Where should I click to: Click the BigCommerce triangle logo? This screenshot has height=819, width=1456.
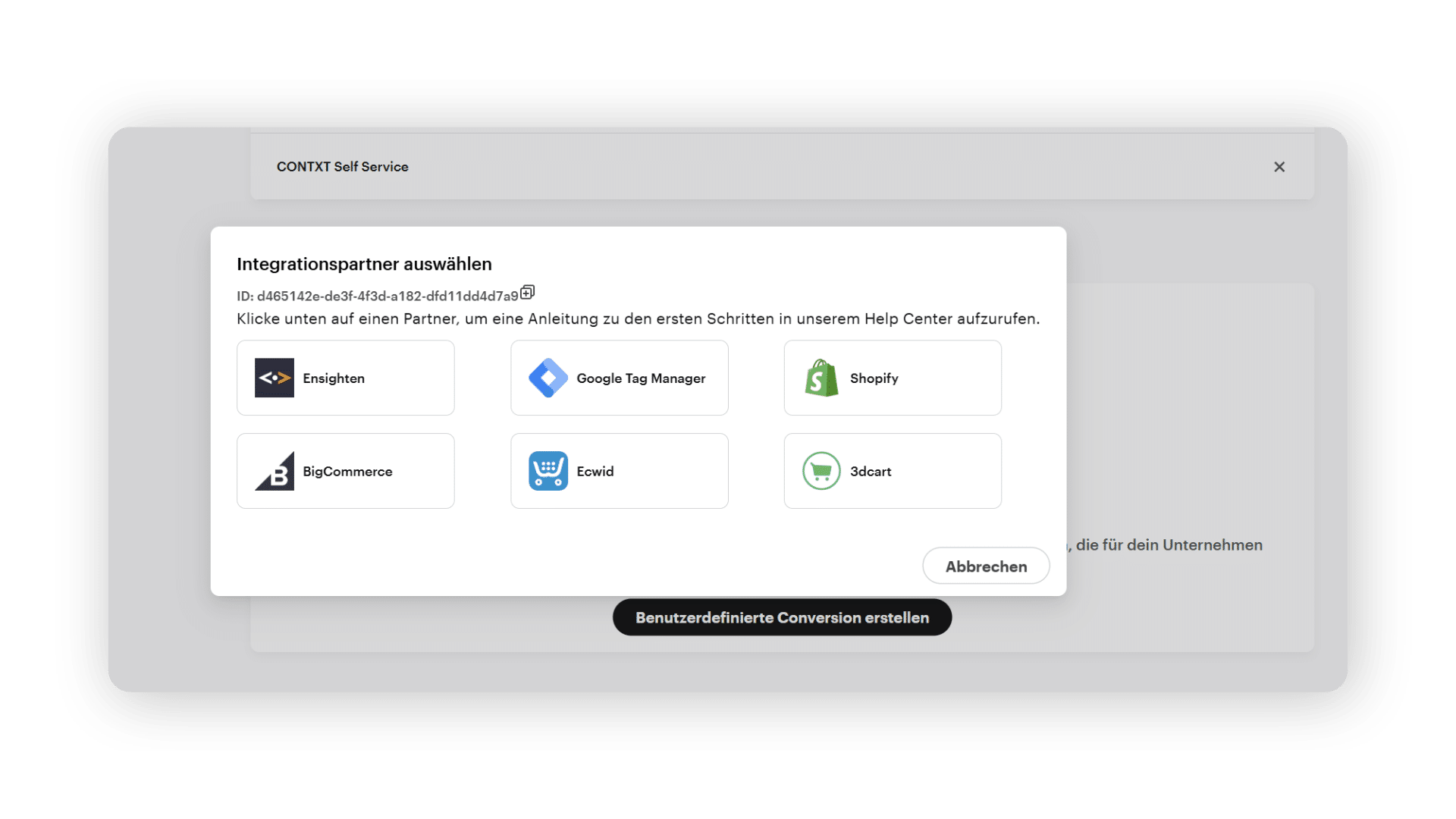(x=274, y=471)
